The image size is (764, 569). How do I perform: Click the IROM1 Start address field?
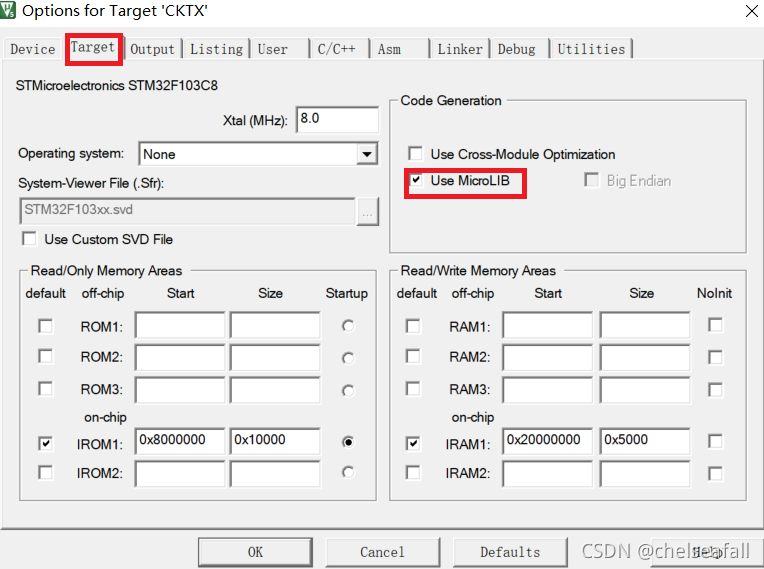tap(180, 442)
